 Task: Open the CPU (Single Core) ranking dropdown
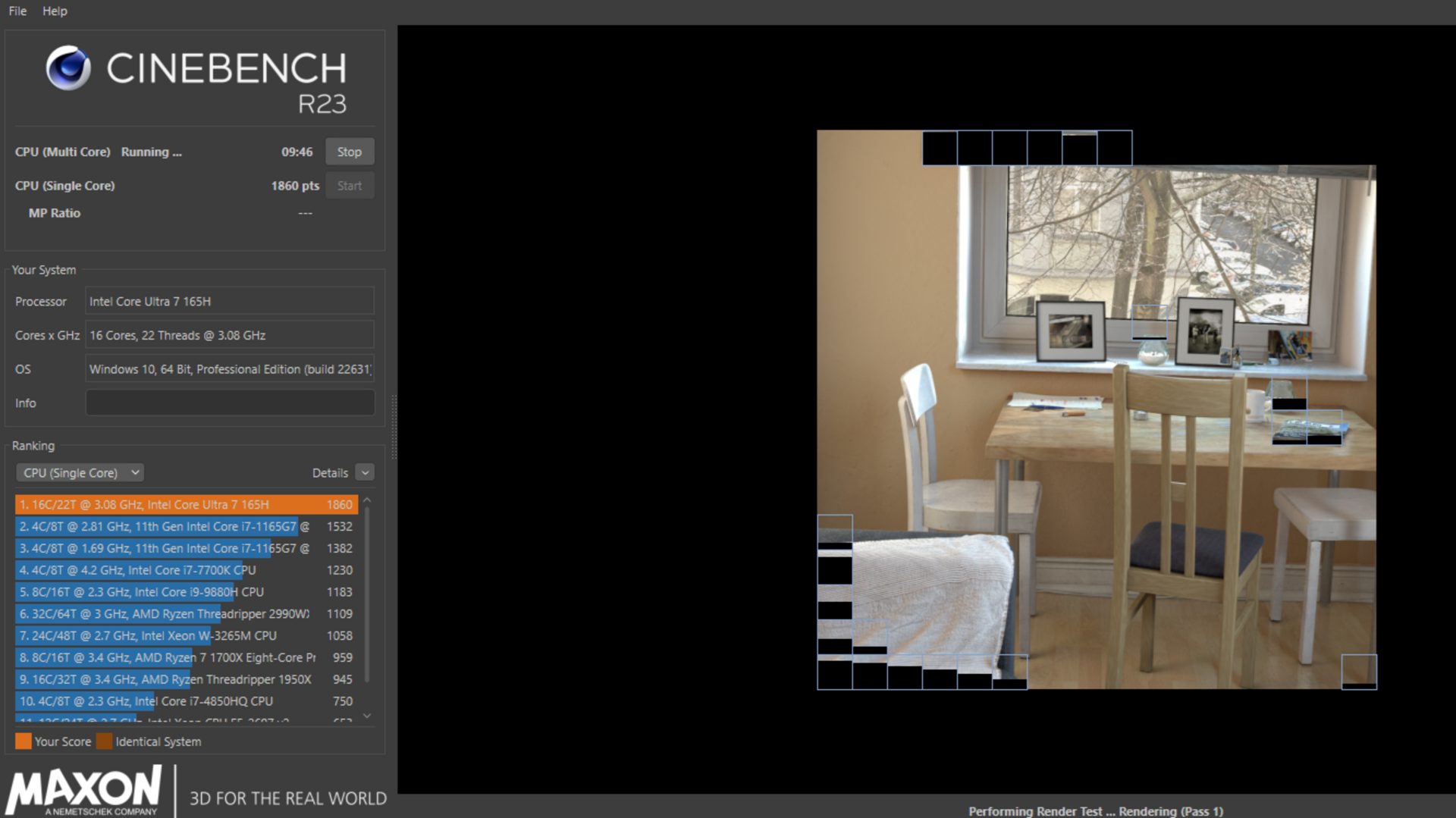(x=80, y=472)
